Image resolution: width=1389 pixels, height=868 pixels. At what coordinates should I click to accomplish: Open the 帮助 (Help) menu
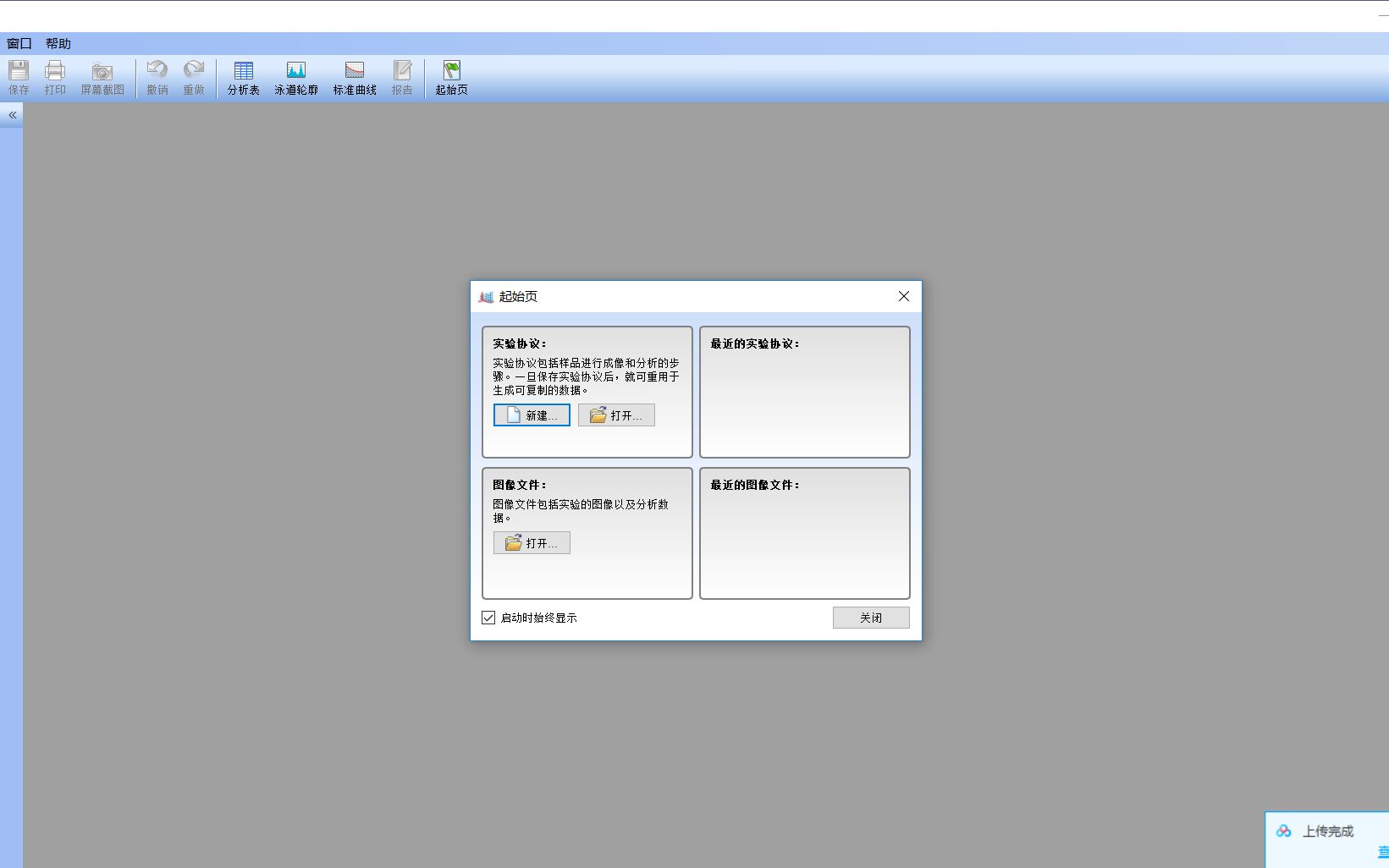coord(58,43)
